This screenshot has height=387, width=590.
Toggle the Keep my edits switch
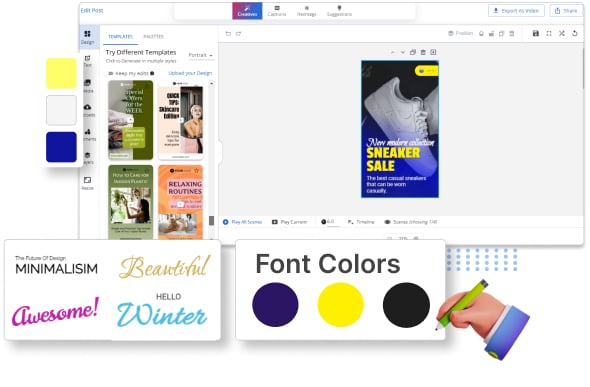coord(111,73)
